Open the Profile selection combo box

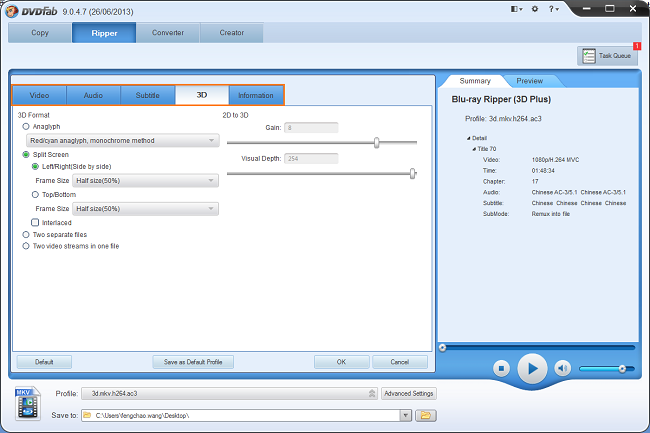point(229,393)
